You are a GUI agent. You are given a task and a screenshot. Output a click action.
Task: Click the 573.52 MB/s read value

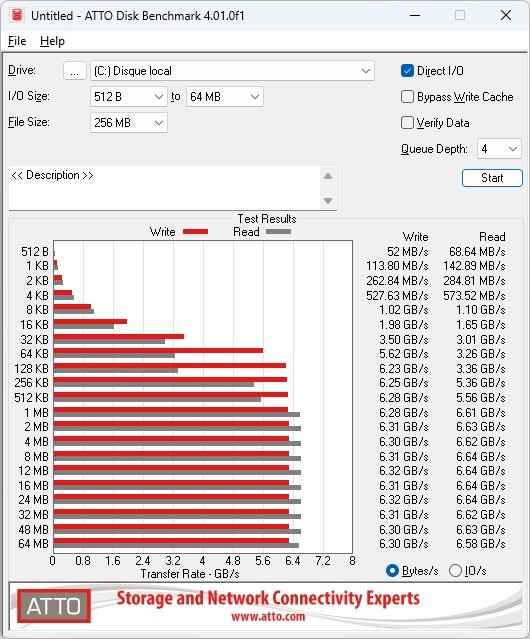[475, 295]
